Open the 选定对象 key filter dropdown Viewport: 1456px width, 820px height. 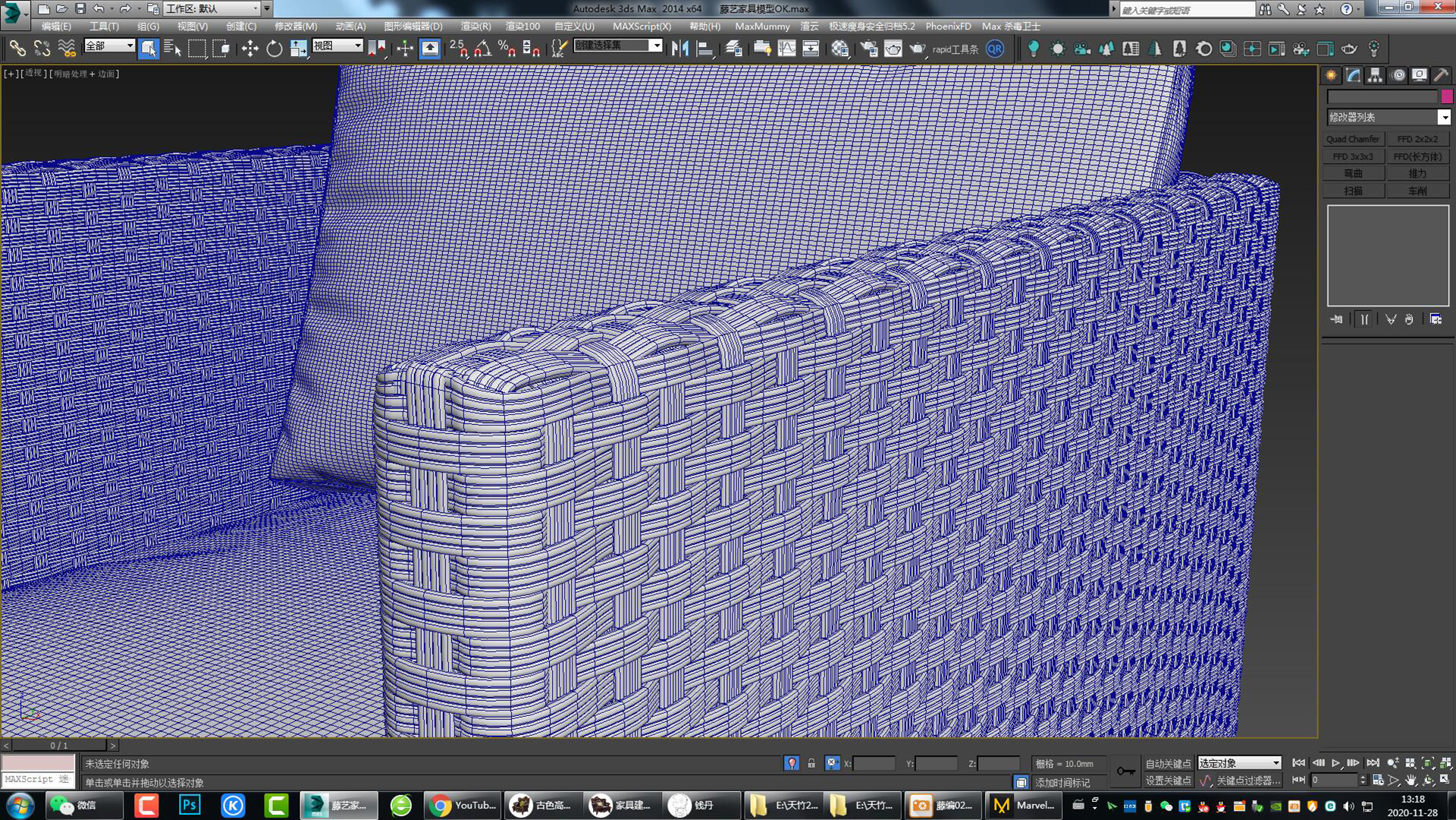pos(1276,763)
